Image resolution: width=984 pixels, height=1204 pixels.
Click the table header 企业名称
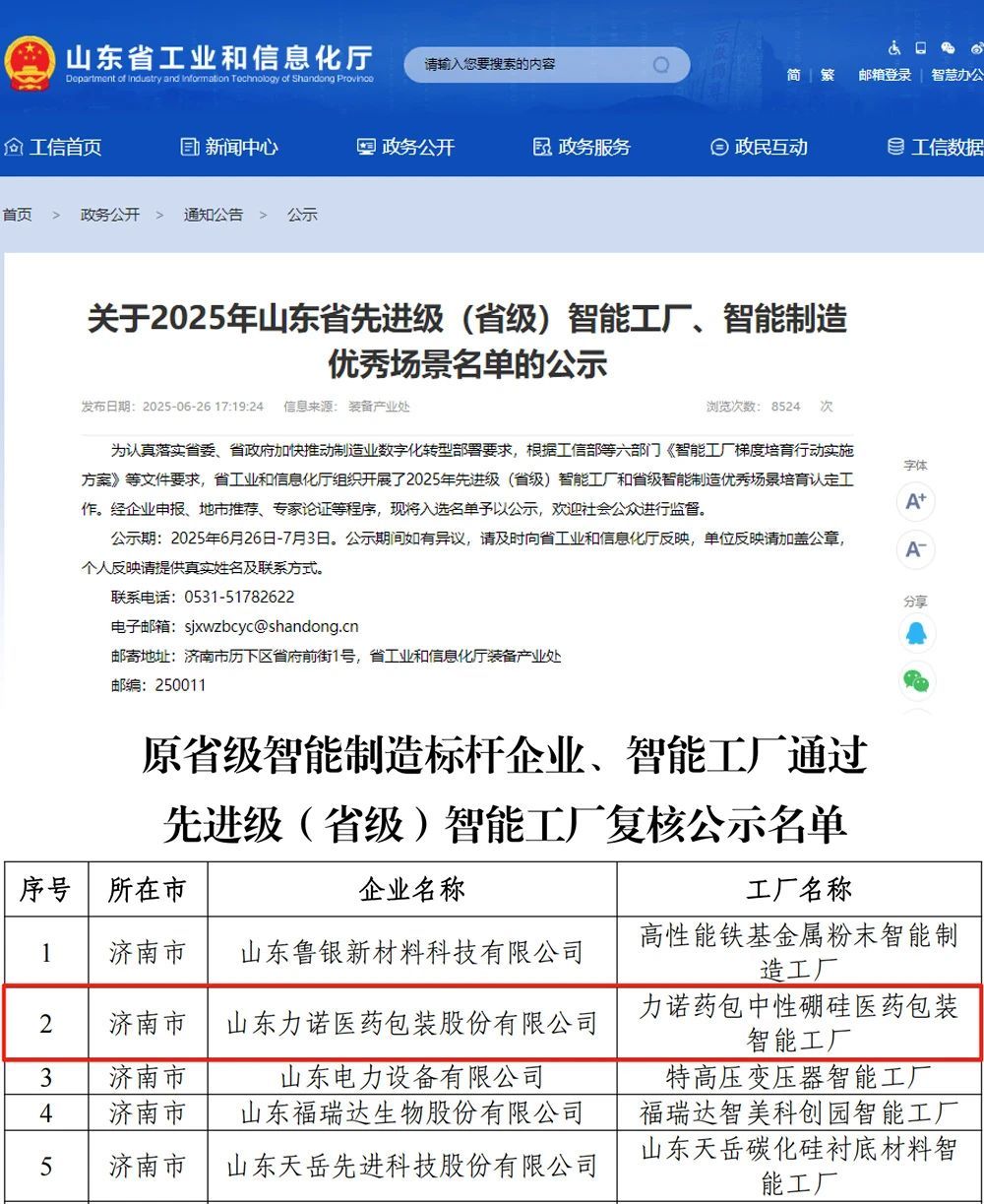tap(412, 890)
